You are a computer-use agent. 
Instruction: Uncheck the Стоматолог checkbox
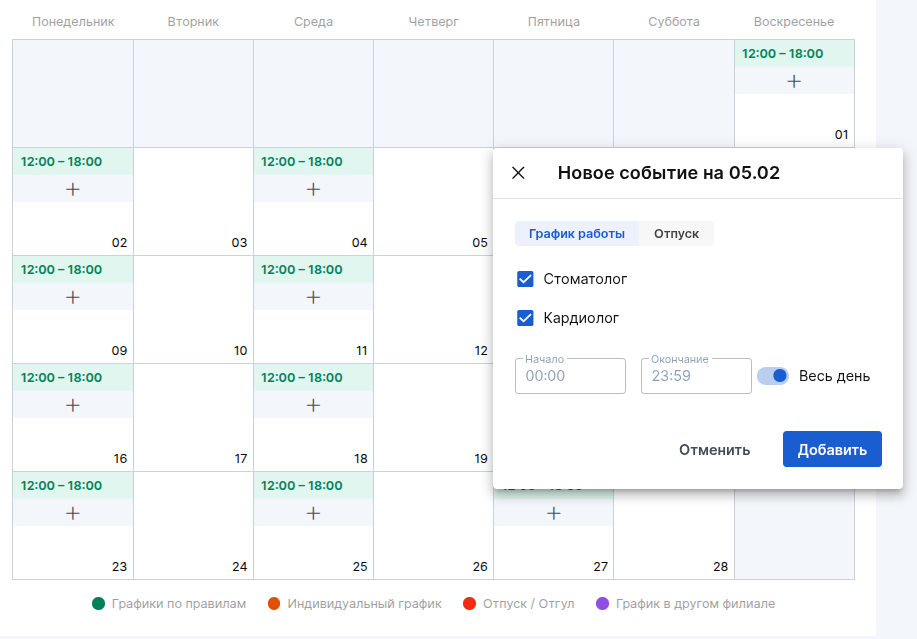pyautogui.click(x=525, y=279)
